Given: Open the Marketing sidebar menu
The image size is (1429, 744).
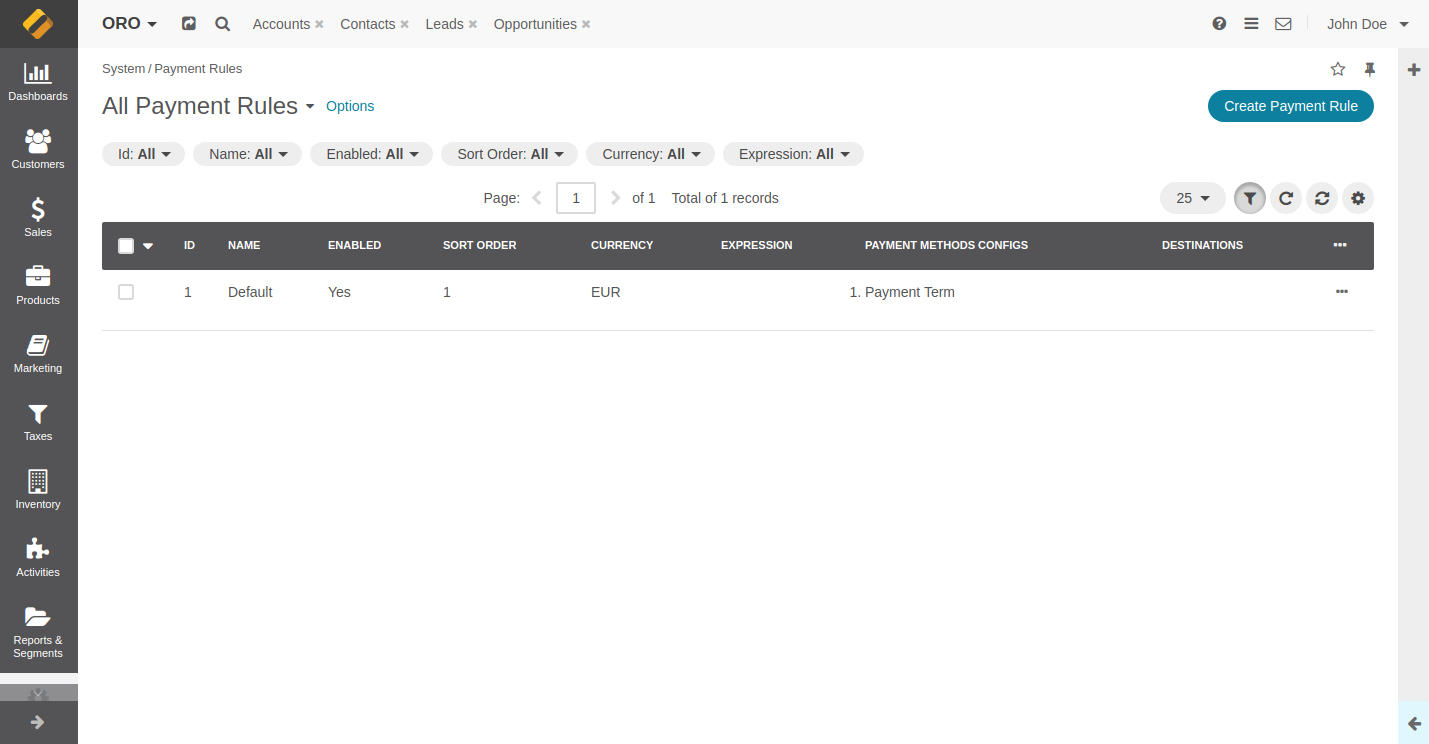Looking at the screenshot, I should click(x=38, y=354).
